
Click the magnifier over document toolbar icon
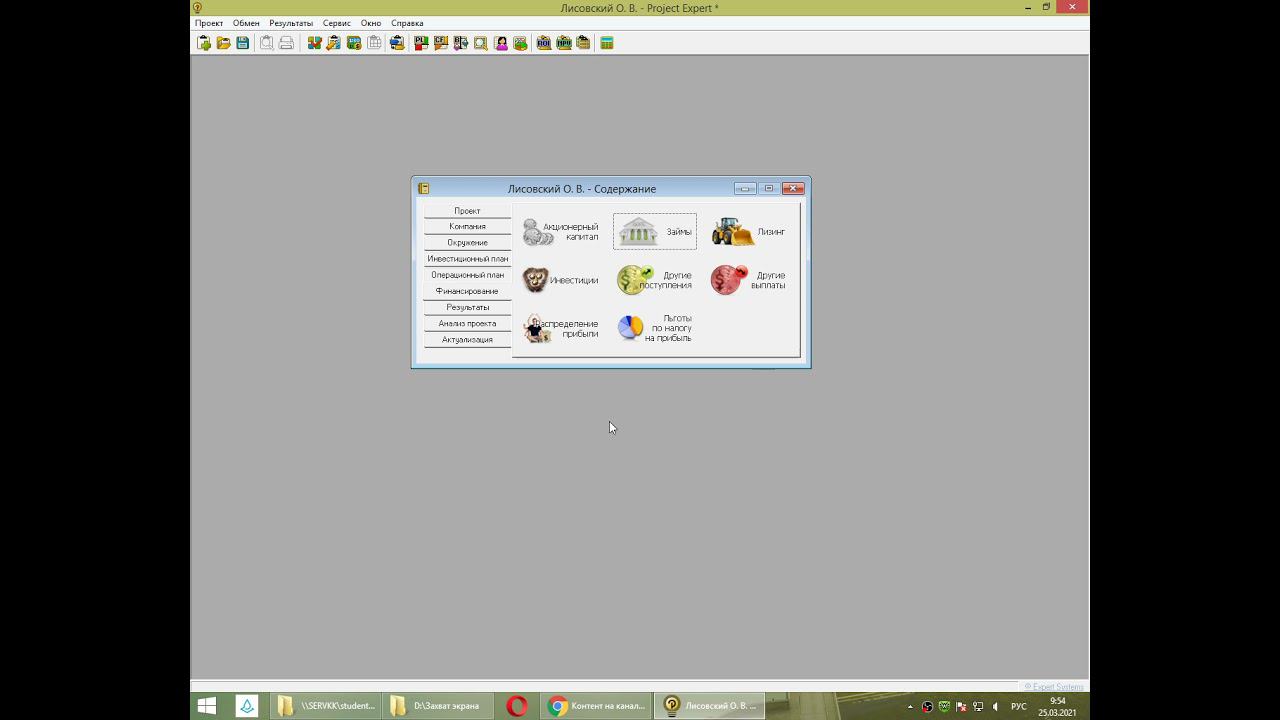481,43
